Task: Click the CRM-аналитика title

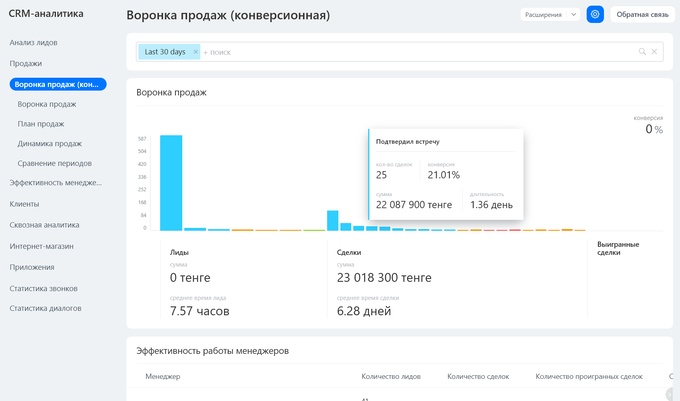Action: (46, 13)
